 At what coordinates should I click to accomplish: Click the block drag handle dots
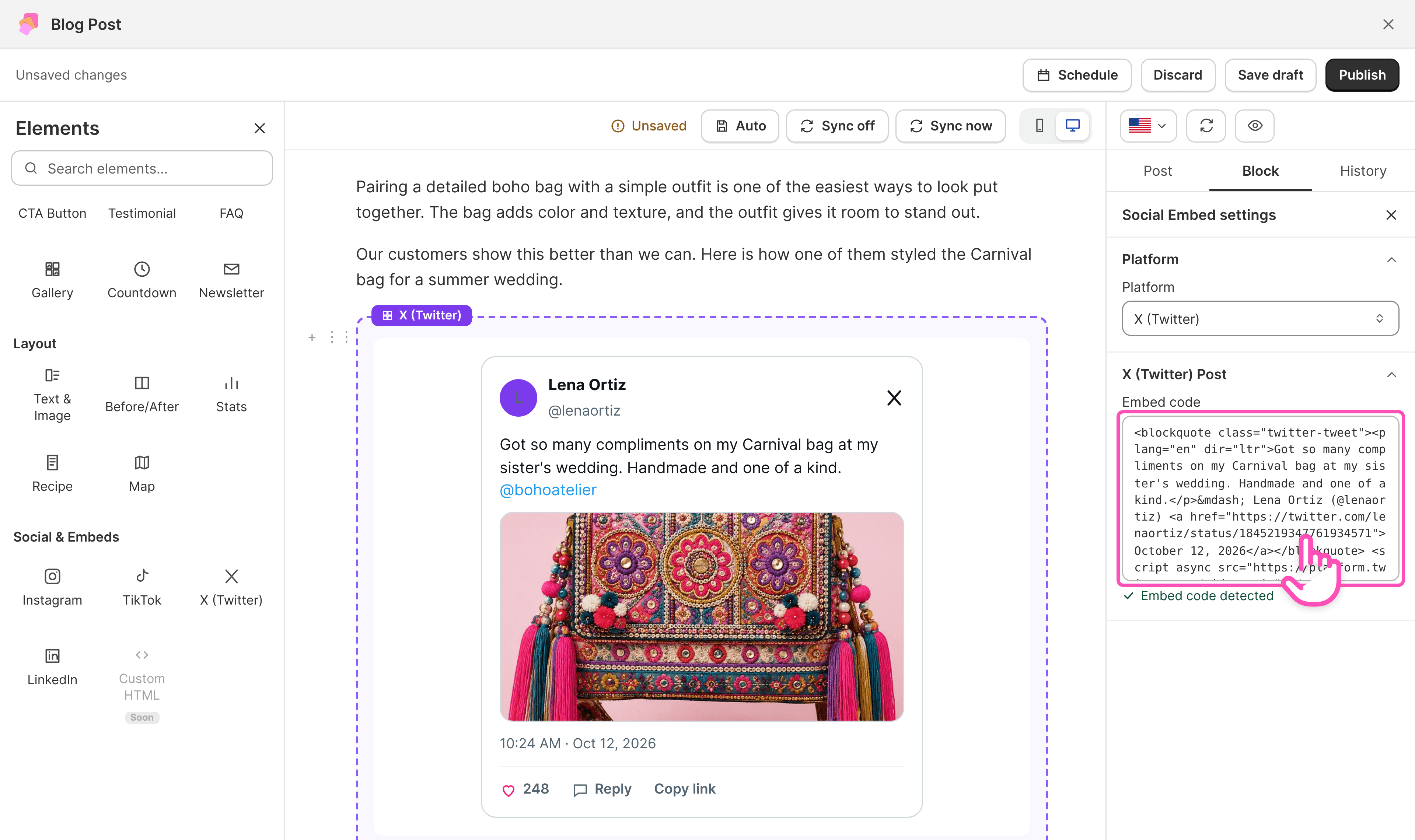click(339, 337)
